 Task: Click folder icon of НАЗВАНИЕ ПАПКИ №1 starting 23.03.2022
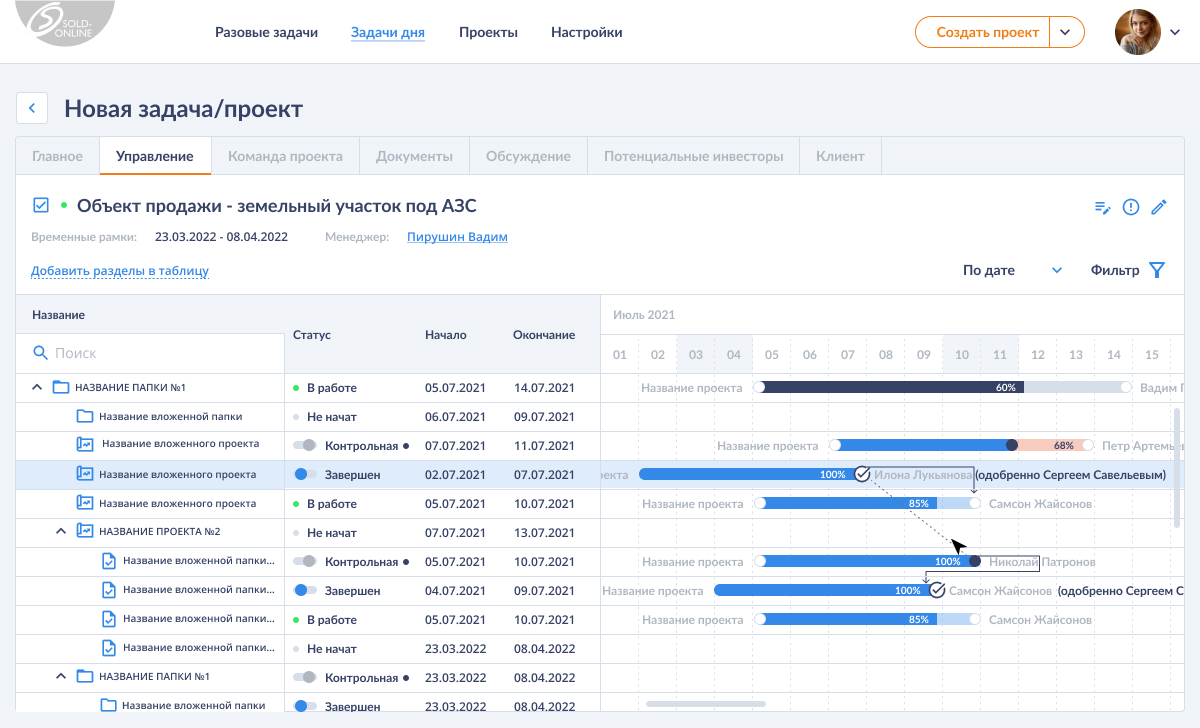click(84, 676)
